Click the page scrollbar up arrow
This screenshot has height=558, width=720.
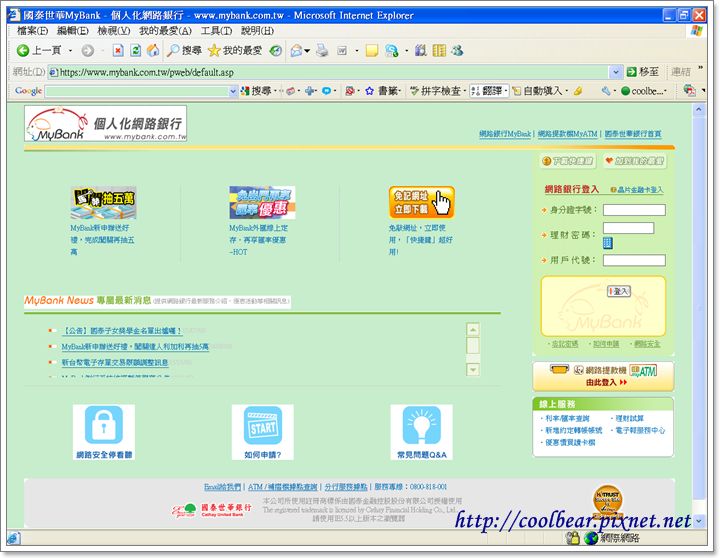(x=698, y=110)
